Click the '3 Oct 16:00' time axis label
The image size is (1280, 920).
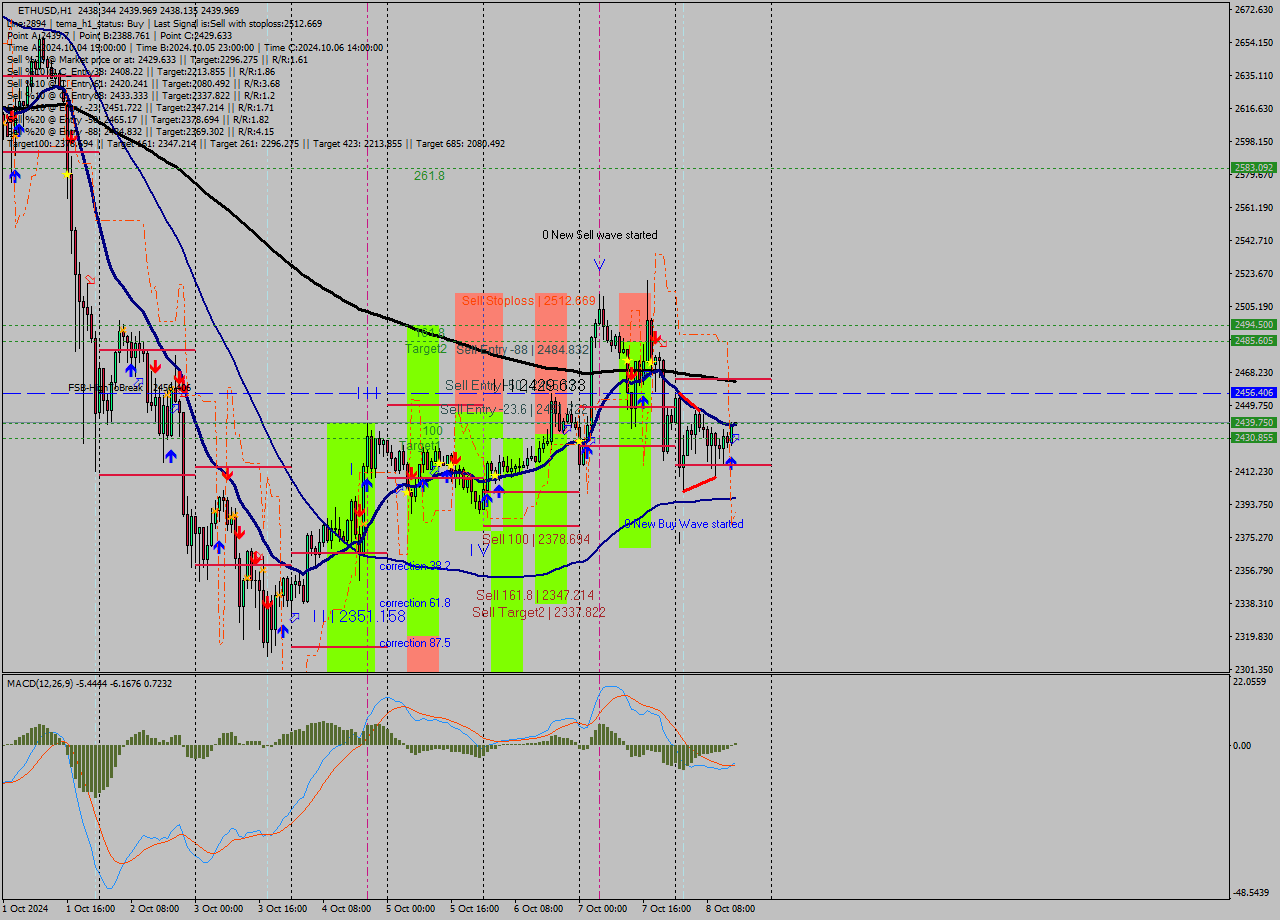point(282,909)
